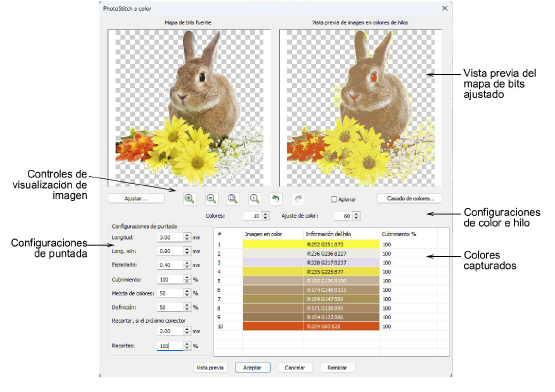Image resolution: width=555 pixels, height=392 pixels.
Task: Open Casado de colores... button
Action: pyautogui.click(x=410, y=198)
